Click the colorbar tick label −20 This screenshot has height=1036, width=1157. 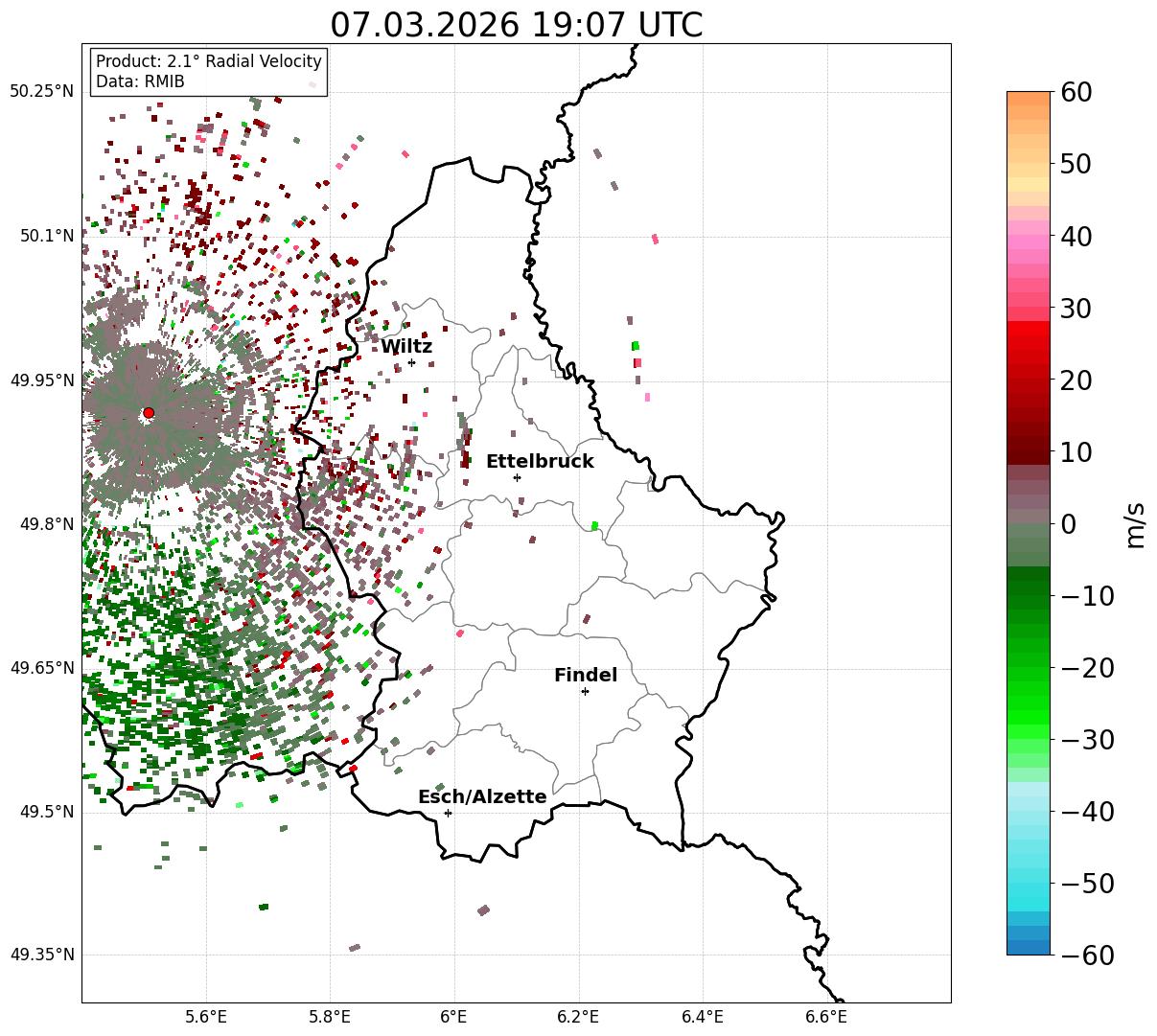point(1086,668)
